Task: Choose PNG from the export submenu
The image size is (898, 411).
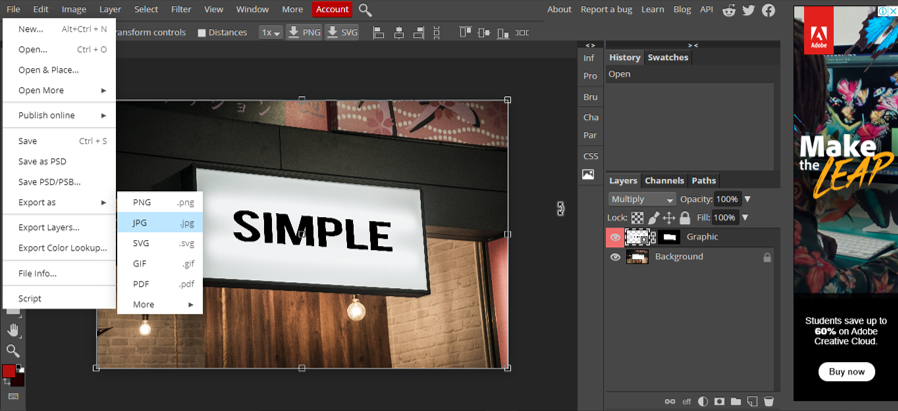Action: [160, 203]
